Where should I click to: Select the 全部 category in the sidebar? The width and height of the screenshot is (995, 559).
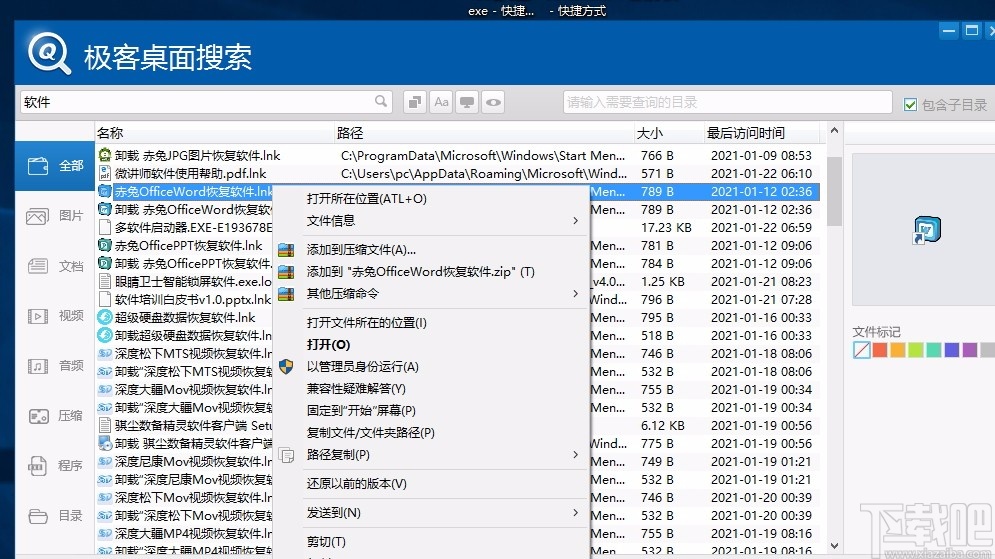[x=55, y=166]
